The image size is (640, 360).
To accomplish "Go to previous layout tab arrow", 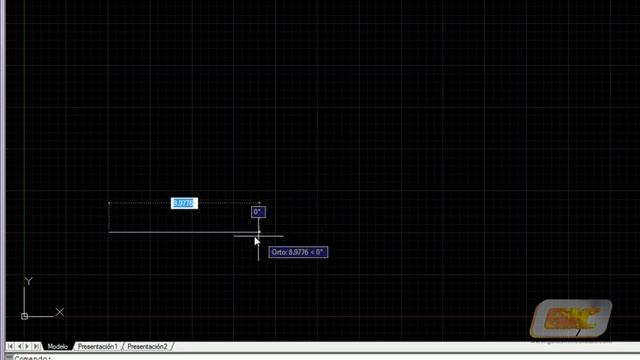I will click(19, 346).
